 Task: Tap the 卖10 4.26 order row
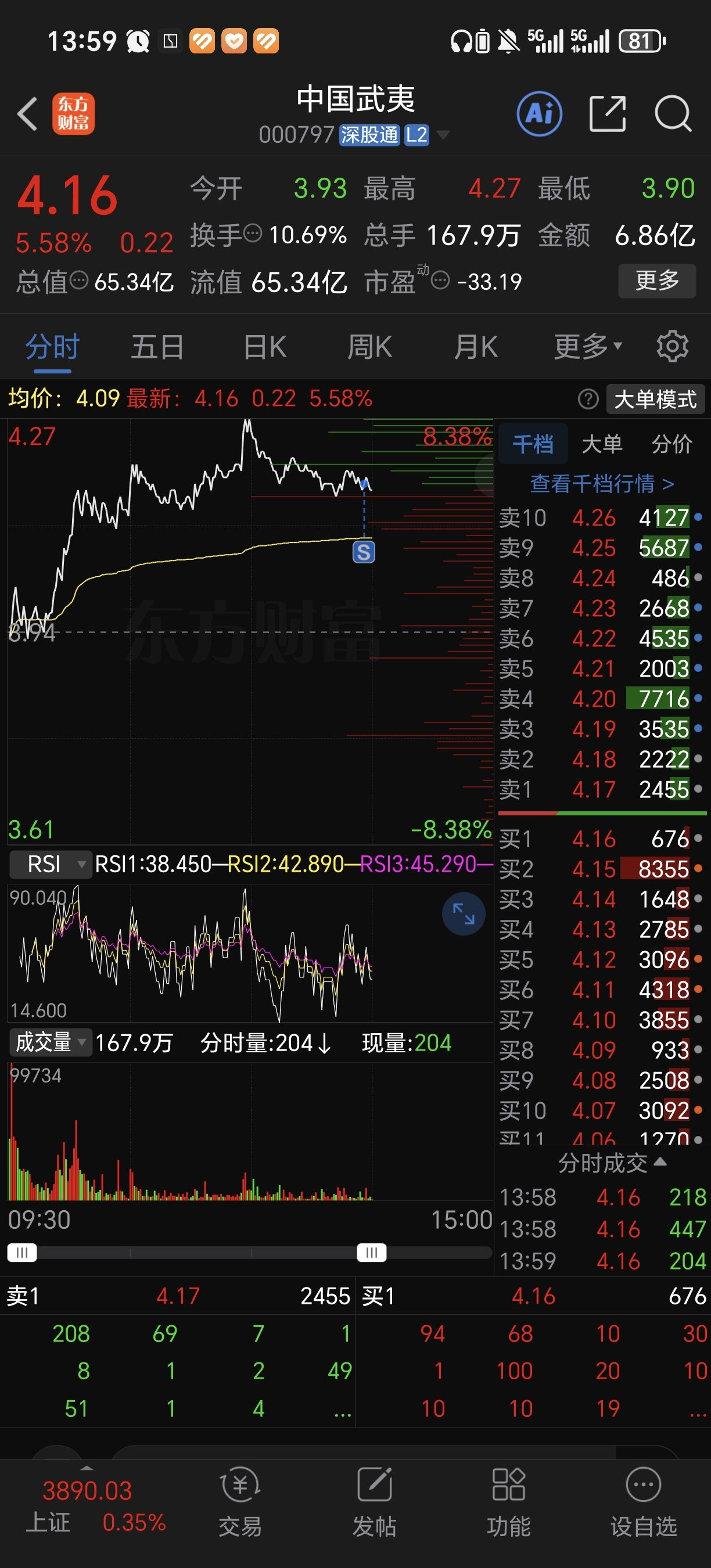[x=601, y=517]
